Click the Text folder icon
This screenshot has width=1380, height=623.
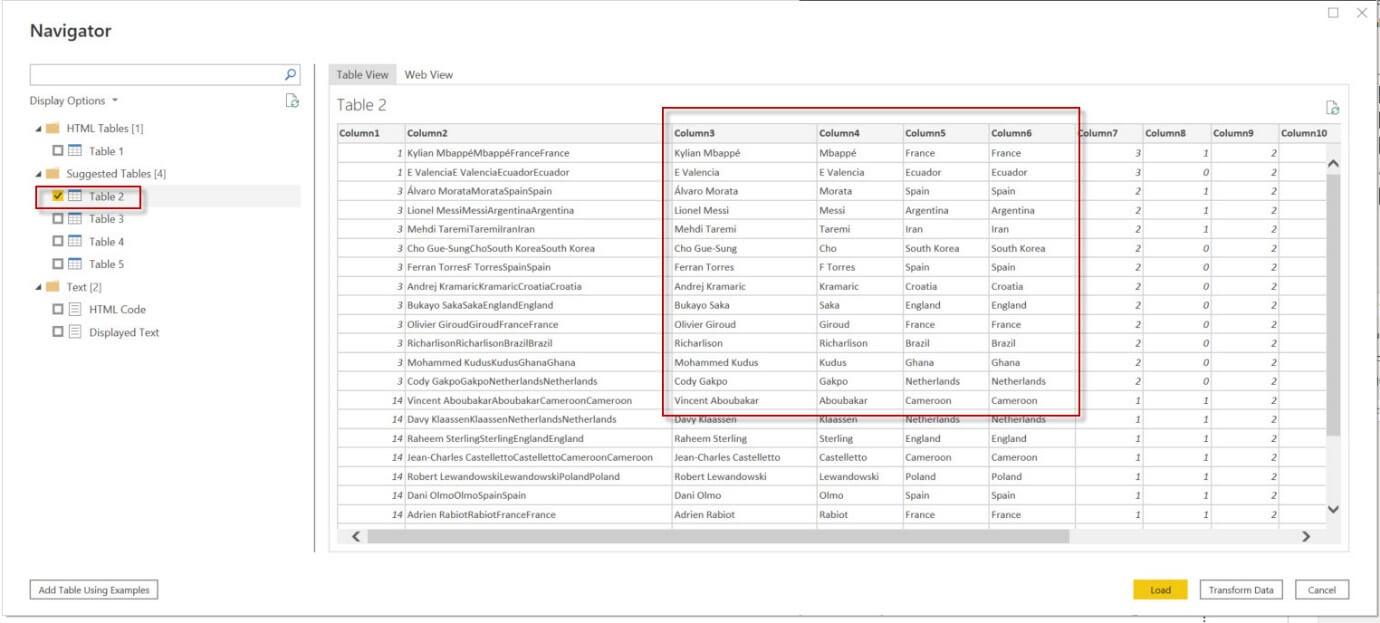(53, 287)
